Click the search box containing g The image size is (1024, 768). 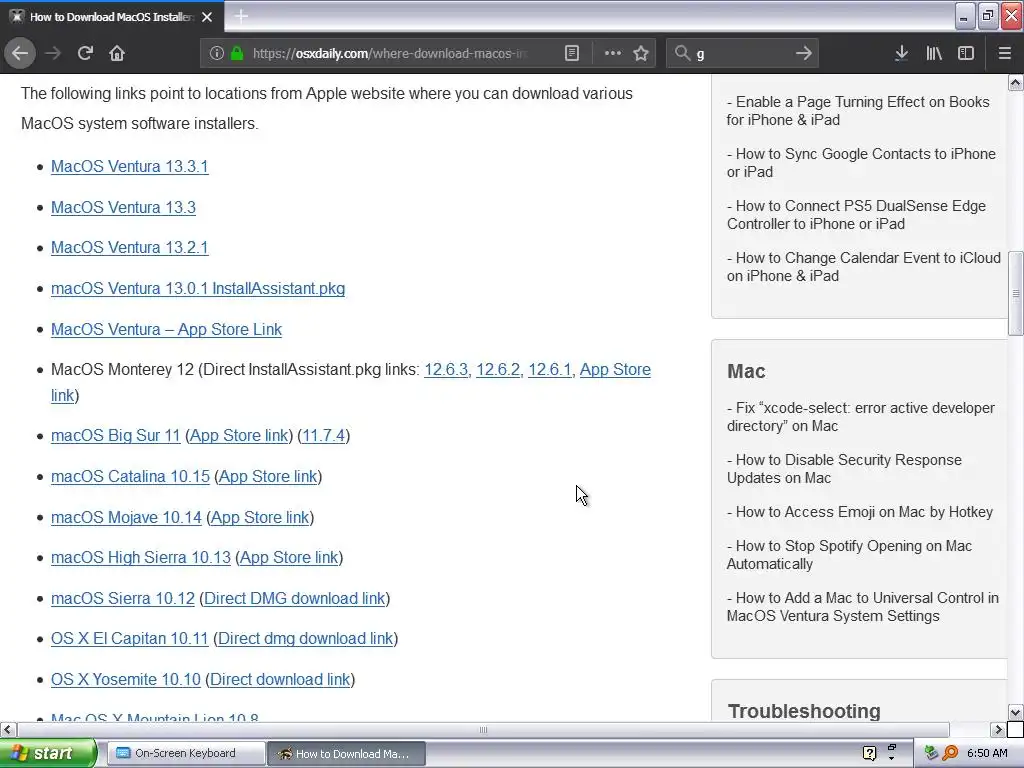(741, 54)
